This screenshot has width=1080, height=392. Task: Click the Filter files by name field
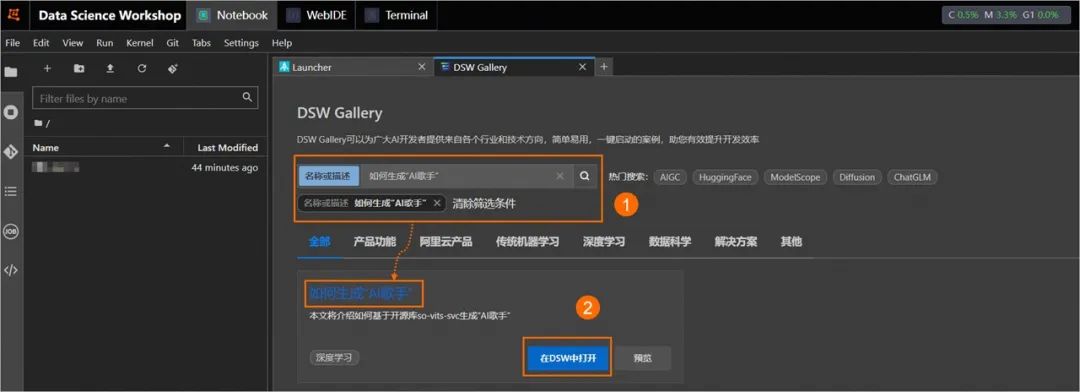[x=145, y=99]
